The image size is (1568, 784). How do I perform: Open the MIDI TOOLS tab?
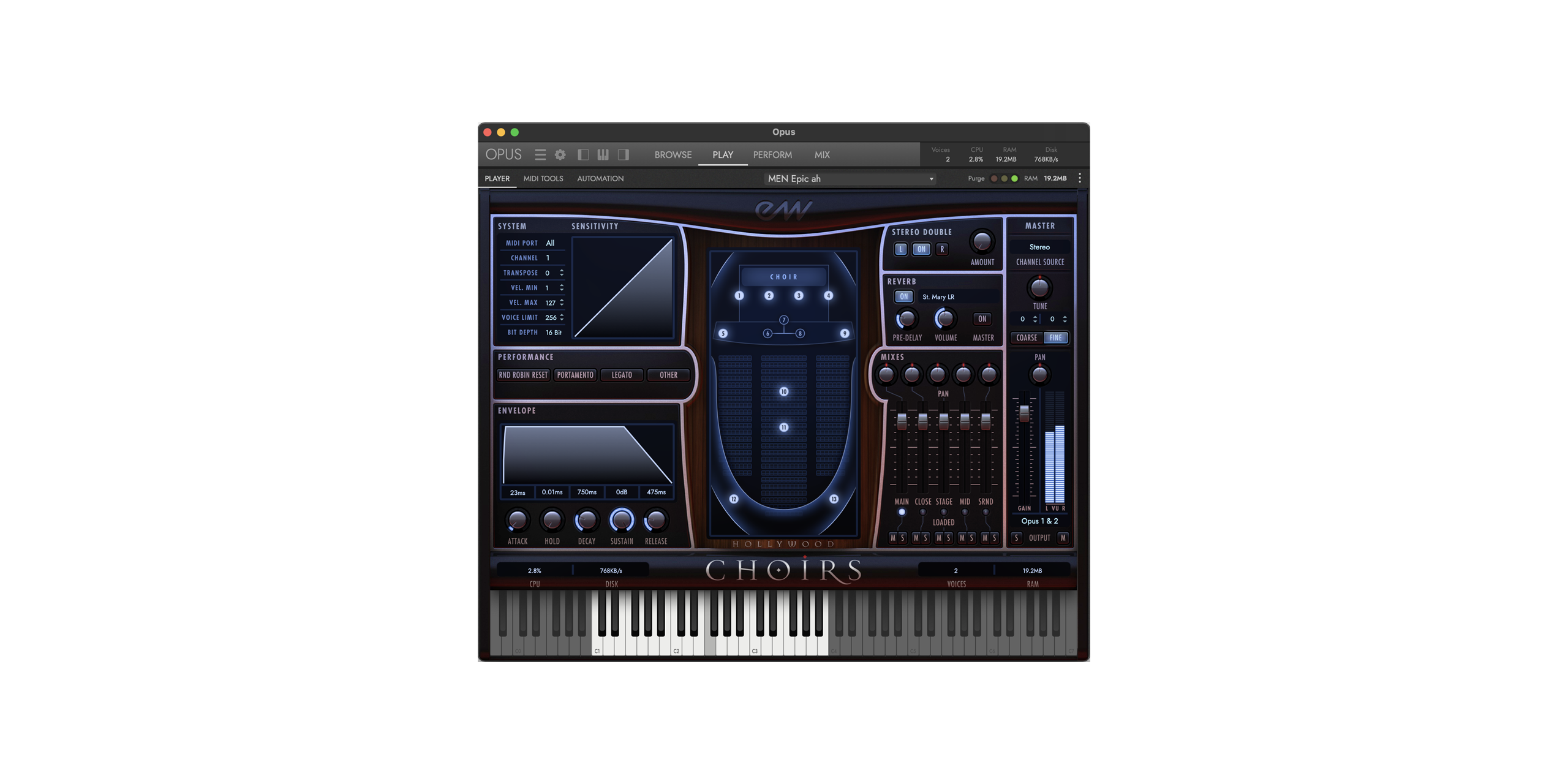click(543, 179)
